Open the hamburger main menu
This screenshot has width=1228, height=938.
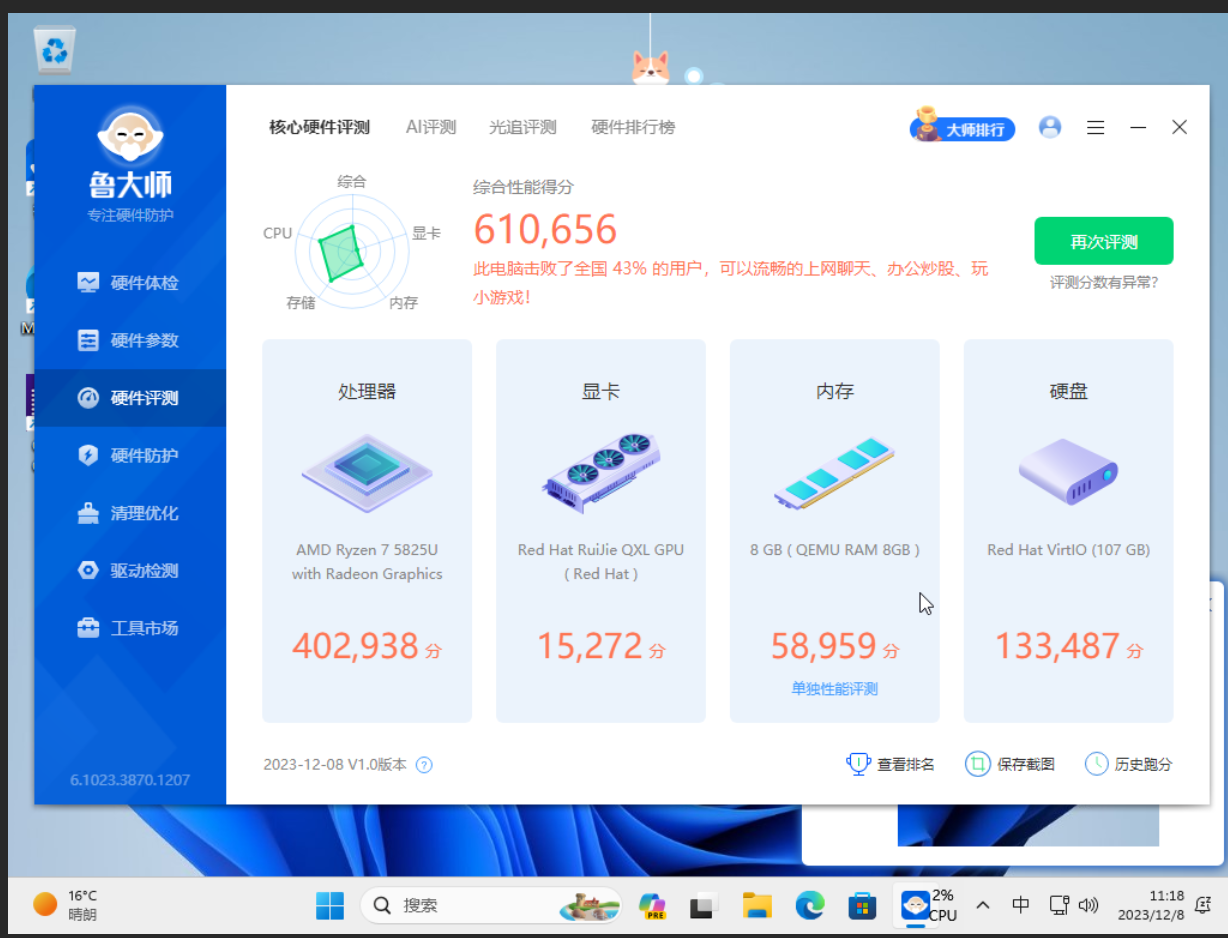(1095, 128)
